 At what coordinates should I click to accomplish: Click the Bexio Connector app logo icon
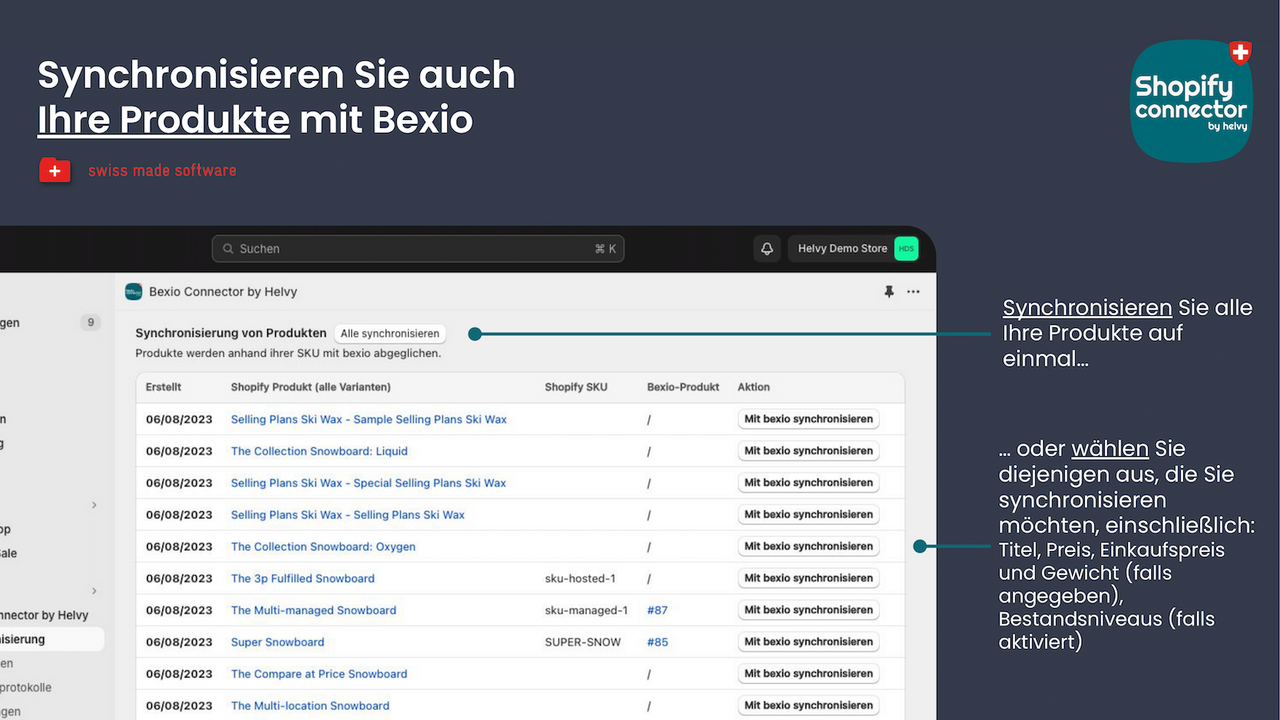134,292
